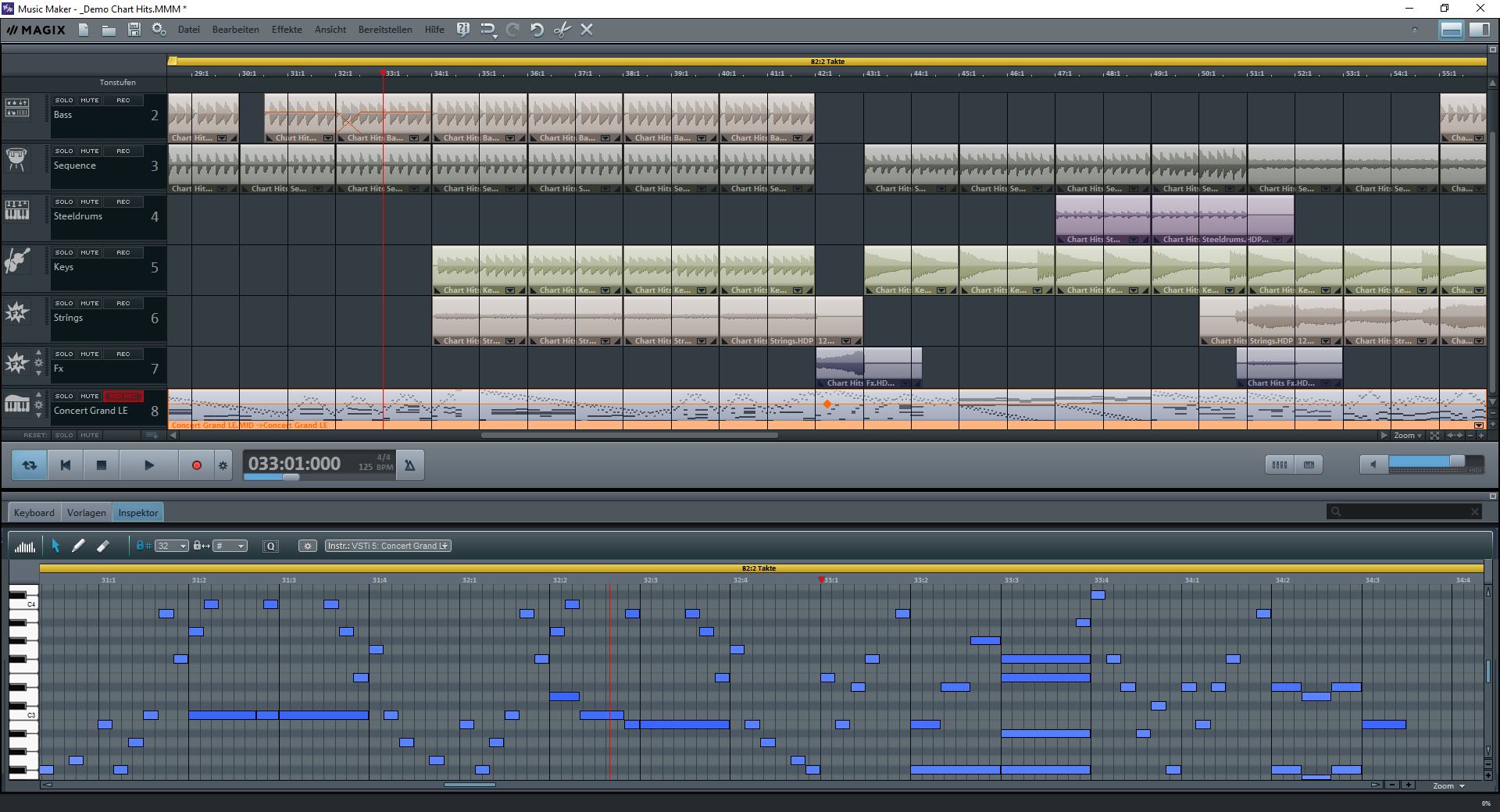Click the Bass track instrument icon

coord(17,109)
